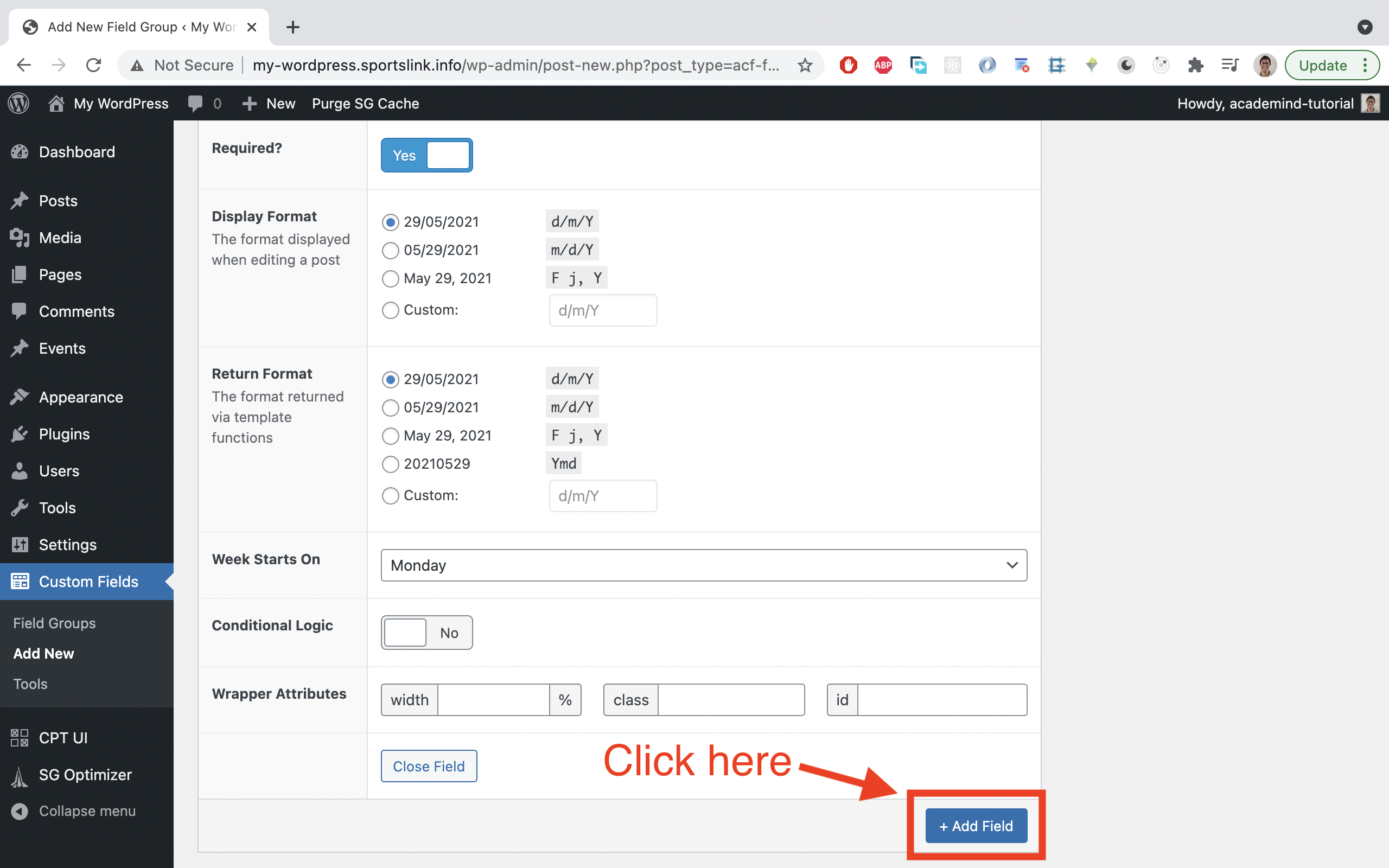Select the m/d/Y display format radio
1389x868 pixels.
click(390, 250)
